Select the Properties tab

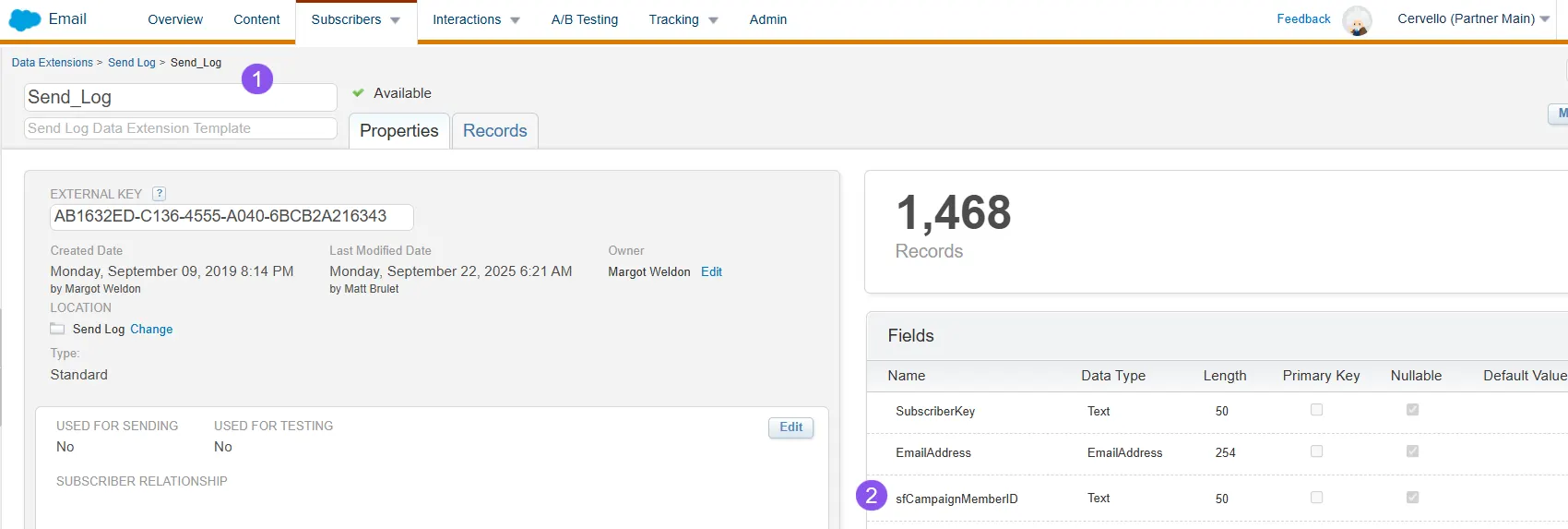point(399,131)
